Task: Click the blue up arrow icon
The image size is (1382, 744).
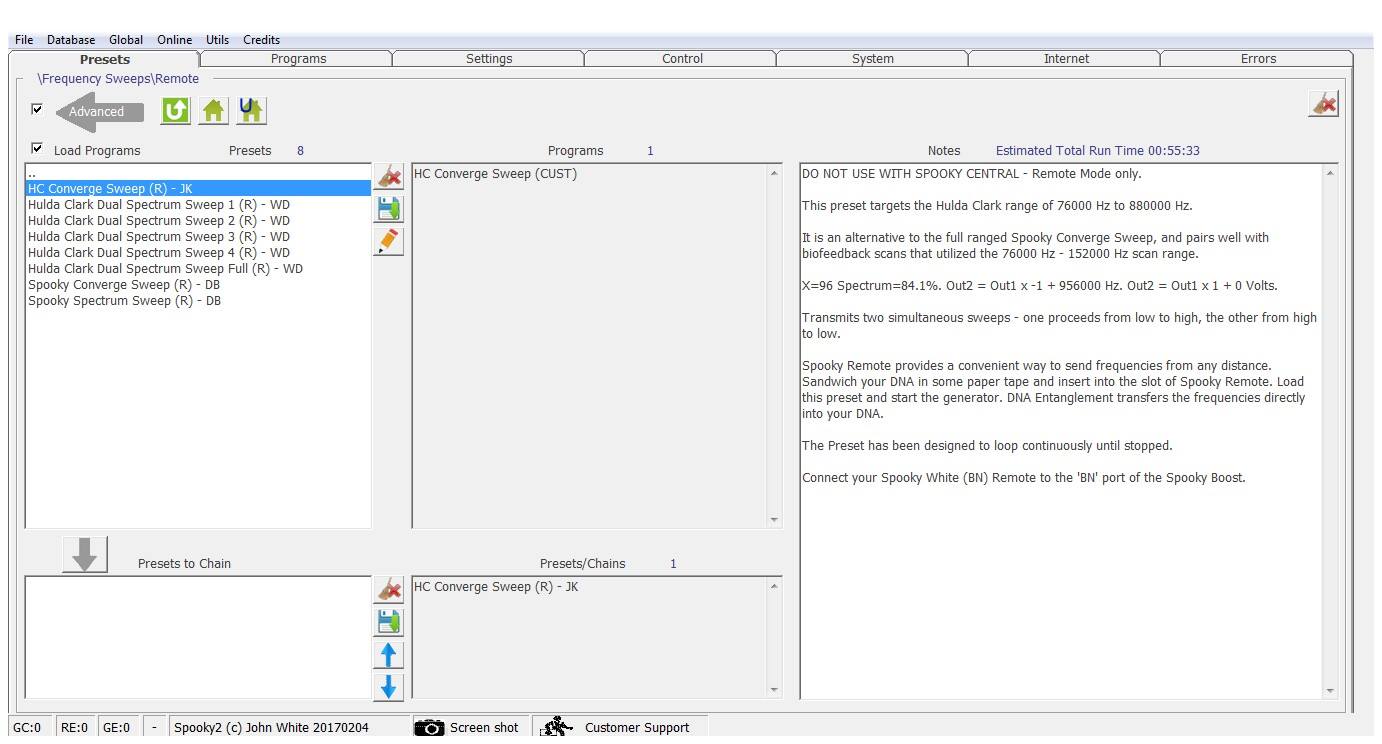Action: 388,655
